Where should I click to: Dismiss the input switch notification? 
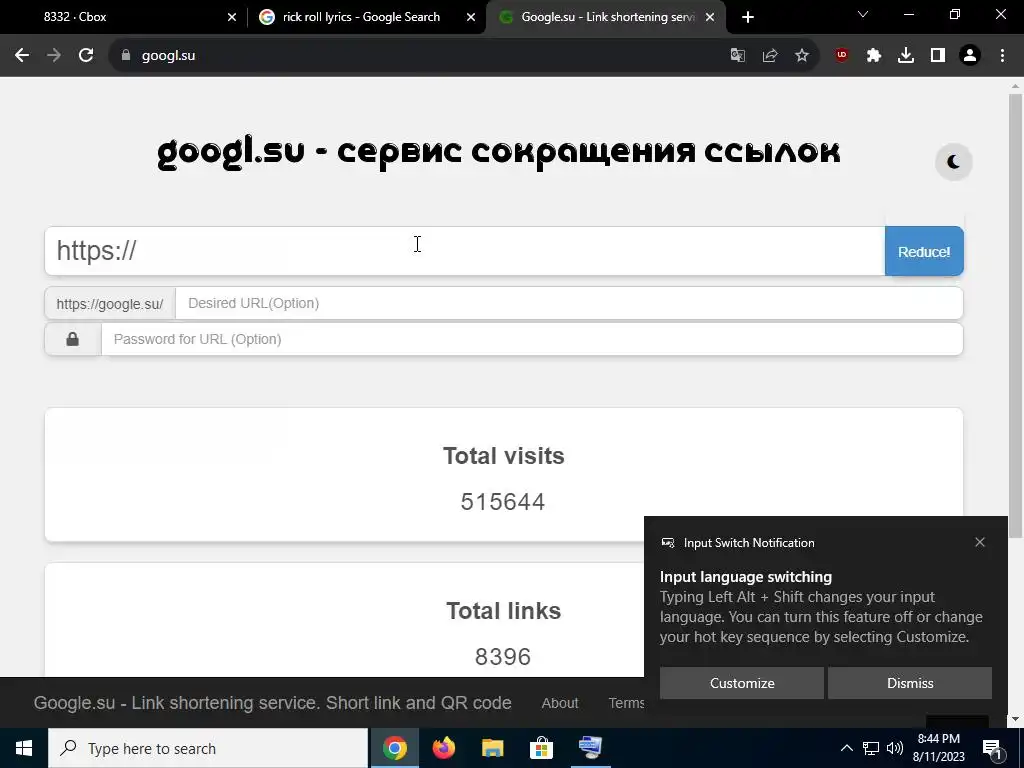(x=910, y=683)
